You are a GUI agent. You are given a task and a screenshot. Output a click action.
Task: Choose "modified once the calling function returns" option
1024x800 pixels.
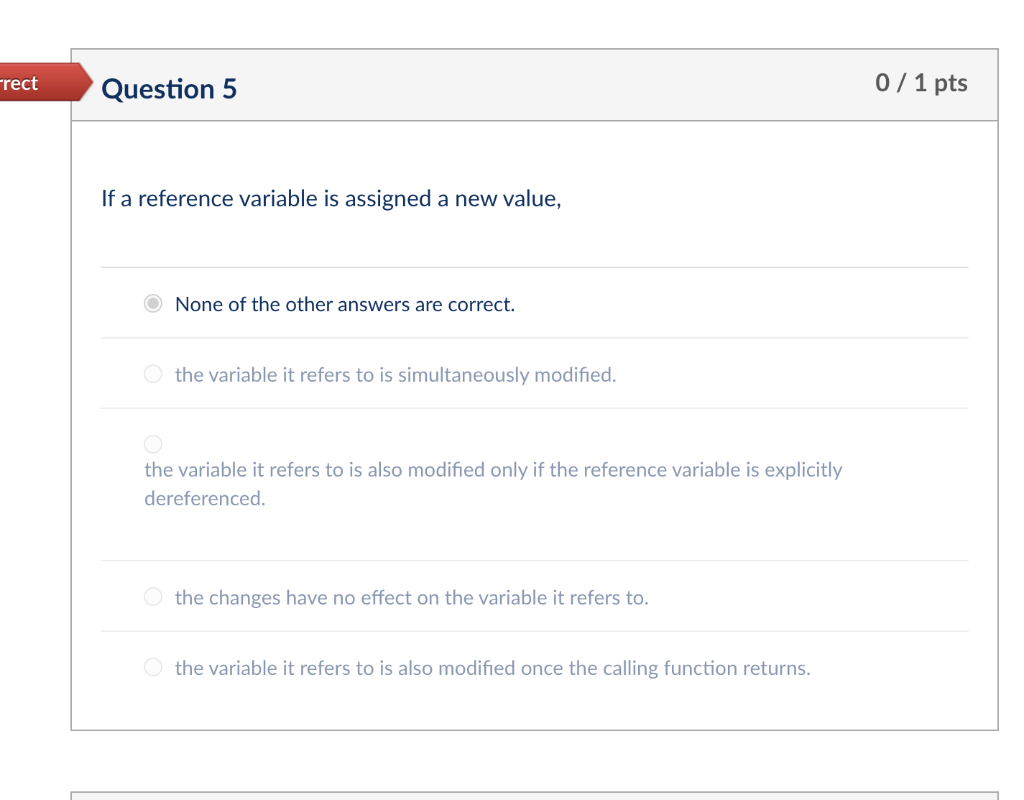(x=491, y=668)
